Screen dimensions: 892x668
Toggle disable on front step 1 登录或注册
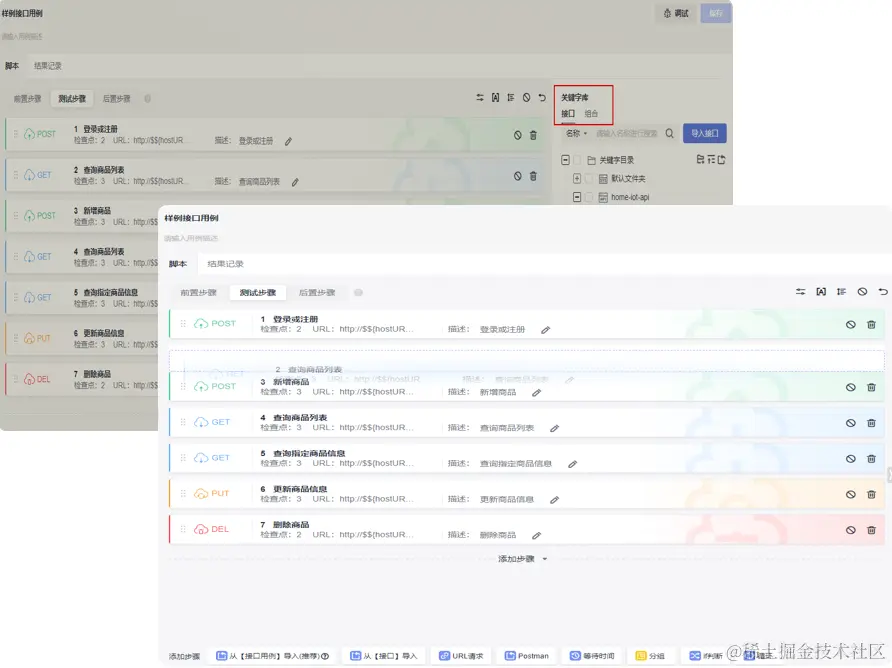(850, 324)
